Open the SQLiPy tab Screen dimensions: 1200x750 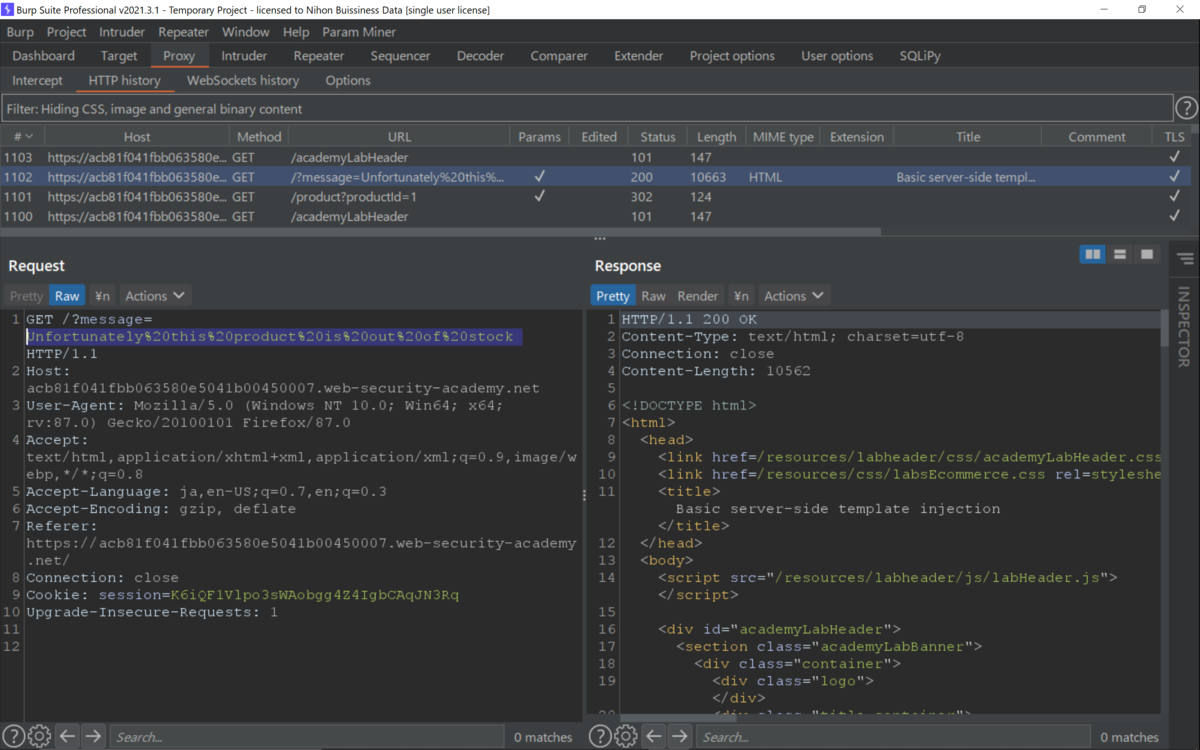click(920, 56)
